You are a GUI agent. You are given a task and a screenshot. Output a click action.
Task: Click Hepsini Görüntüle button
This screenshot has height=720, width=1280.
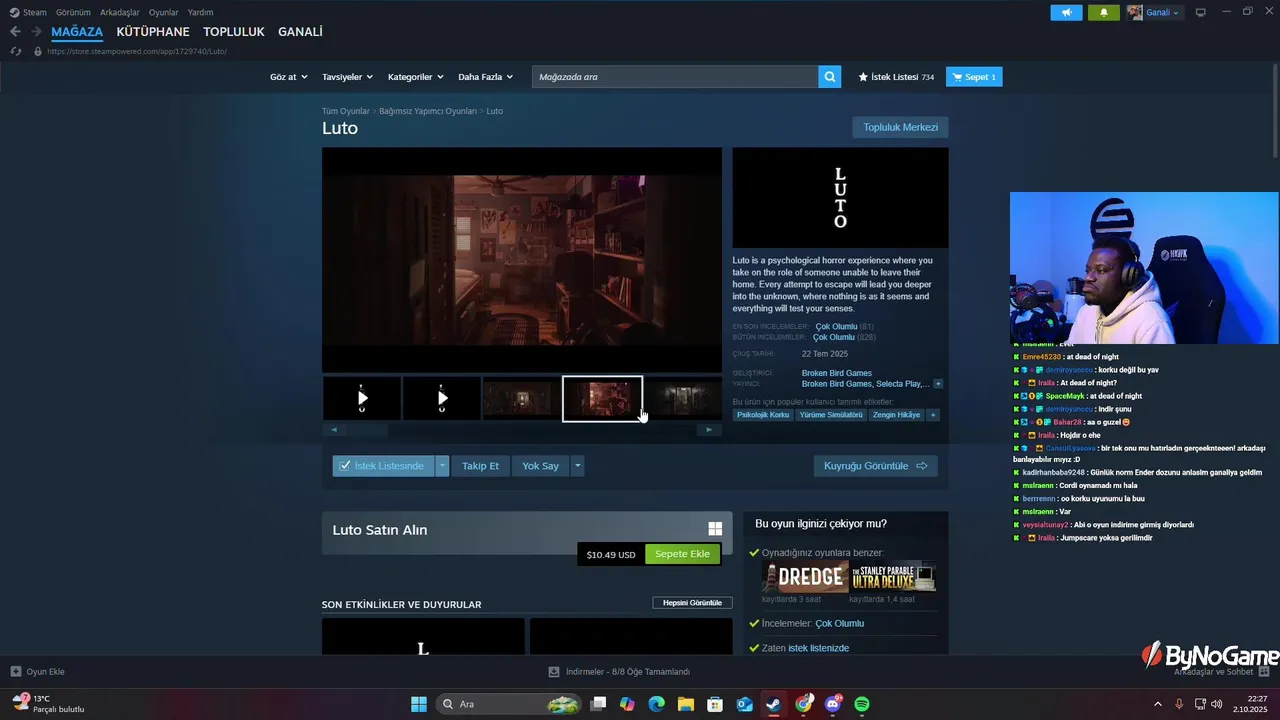click(692, 603)
